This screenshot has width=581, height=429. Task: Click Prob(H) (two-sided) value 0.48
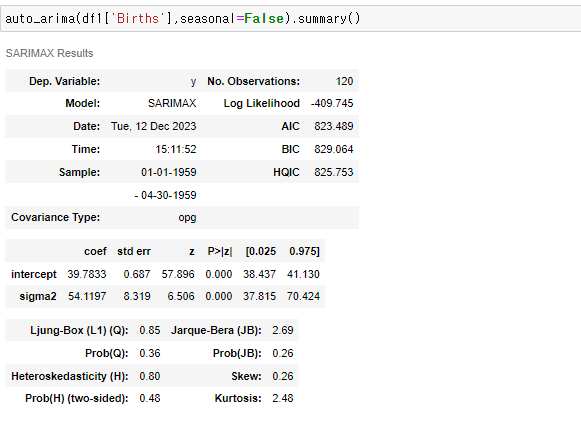[150, 398]
